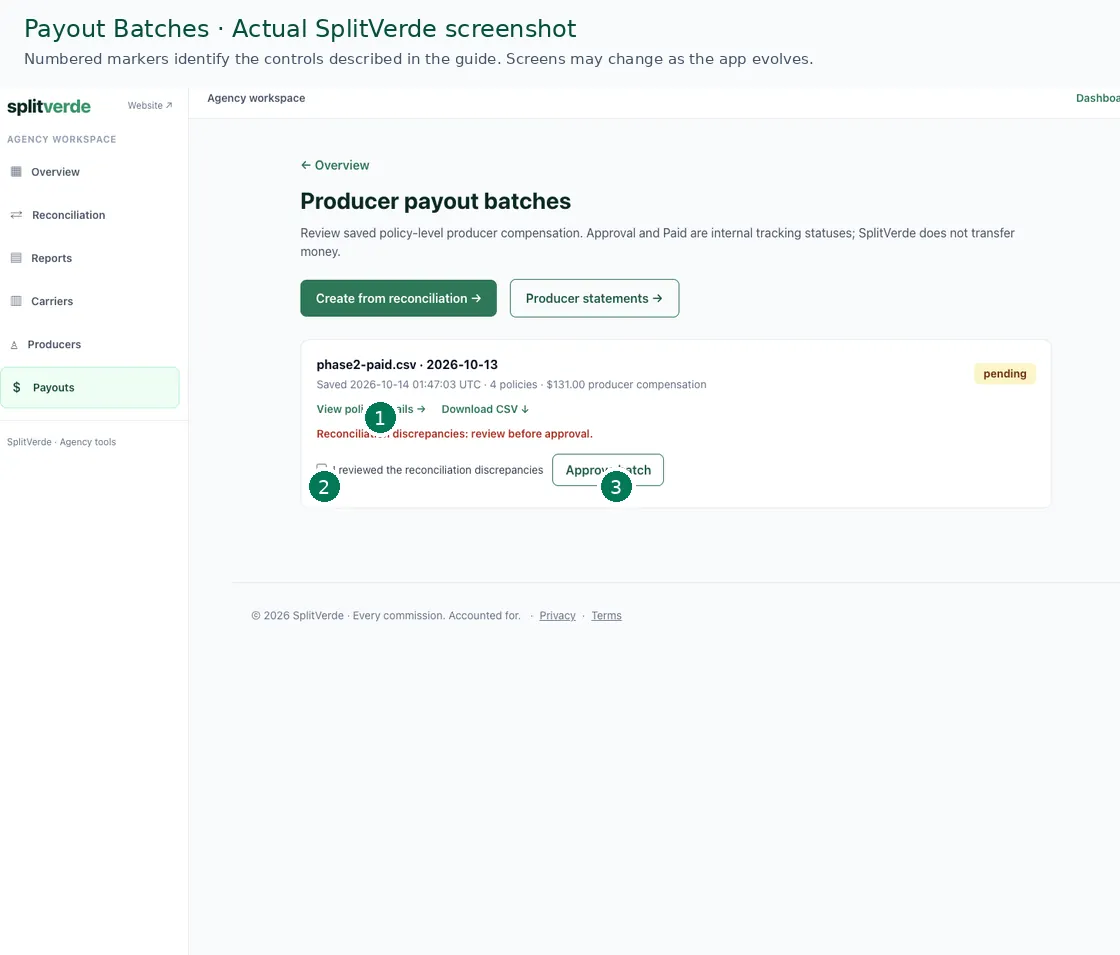1120x955 pixels.
Task: Click the Dashboard link in top bar
Action: pyautogui.click(x=1098, y=99)
